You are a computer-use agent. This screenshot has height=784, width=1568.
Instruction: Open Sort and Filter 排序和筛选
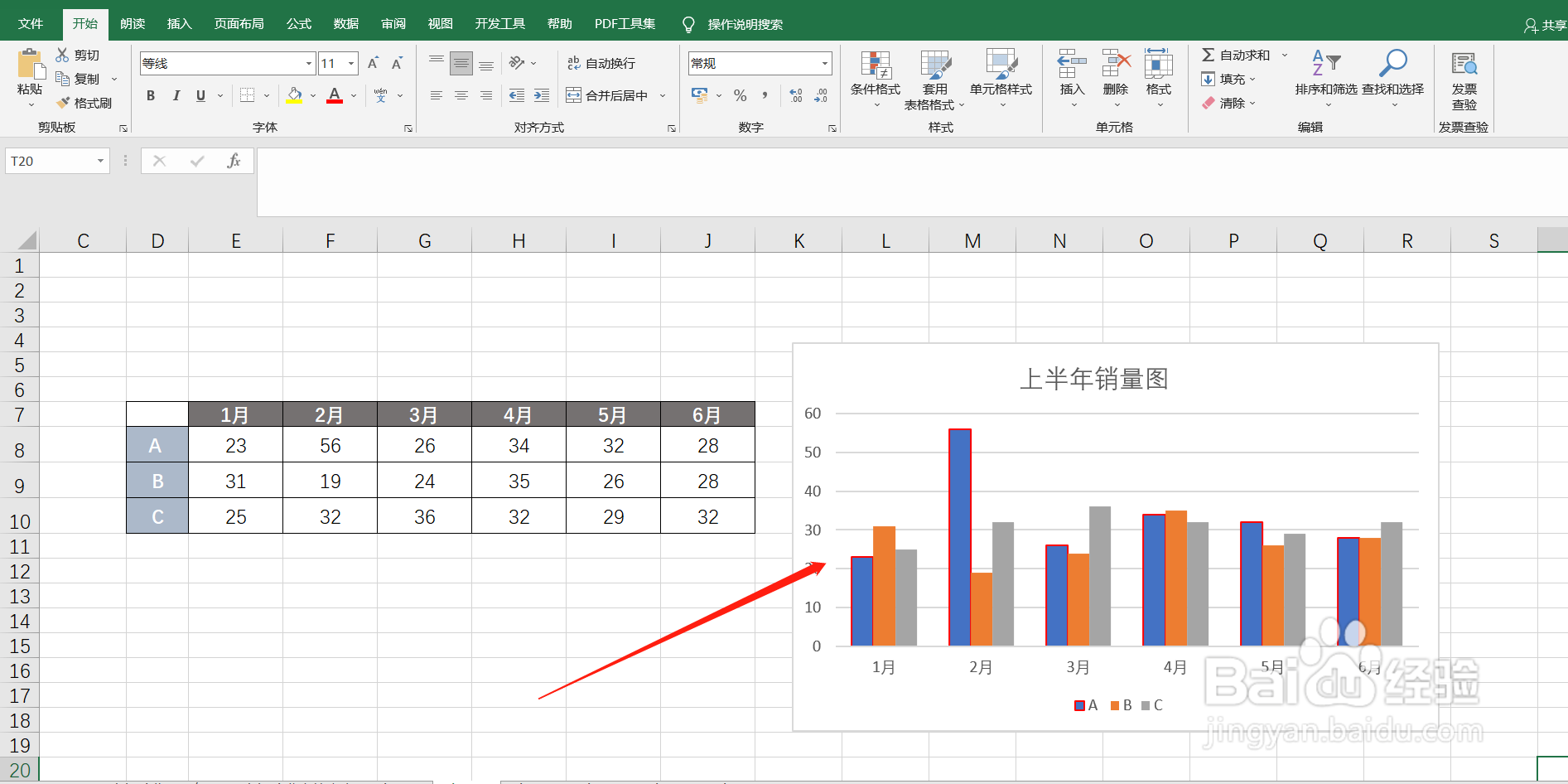click(1326, 80)
